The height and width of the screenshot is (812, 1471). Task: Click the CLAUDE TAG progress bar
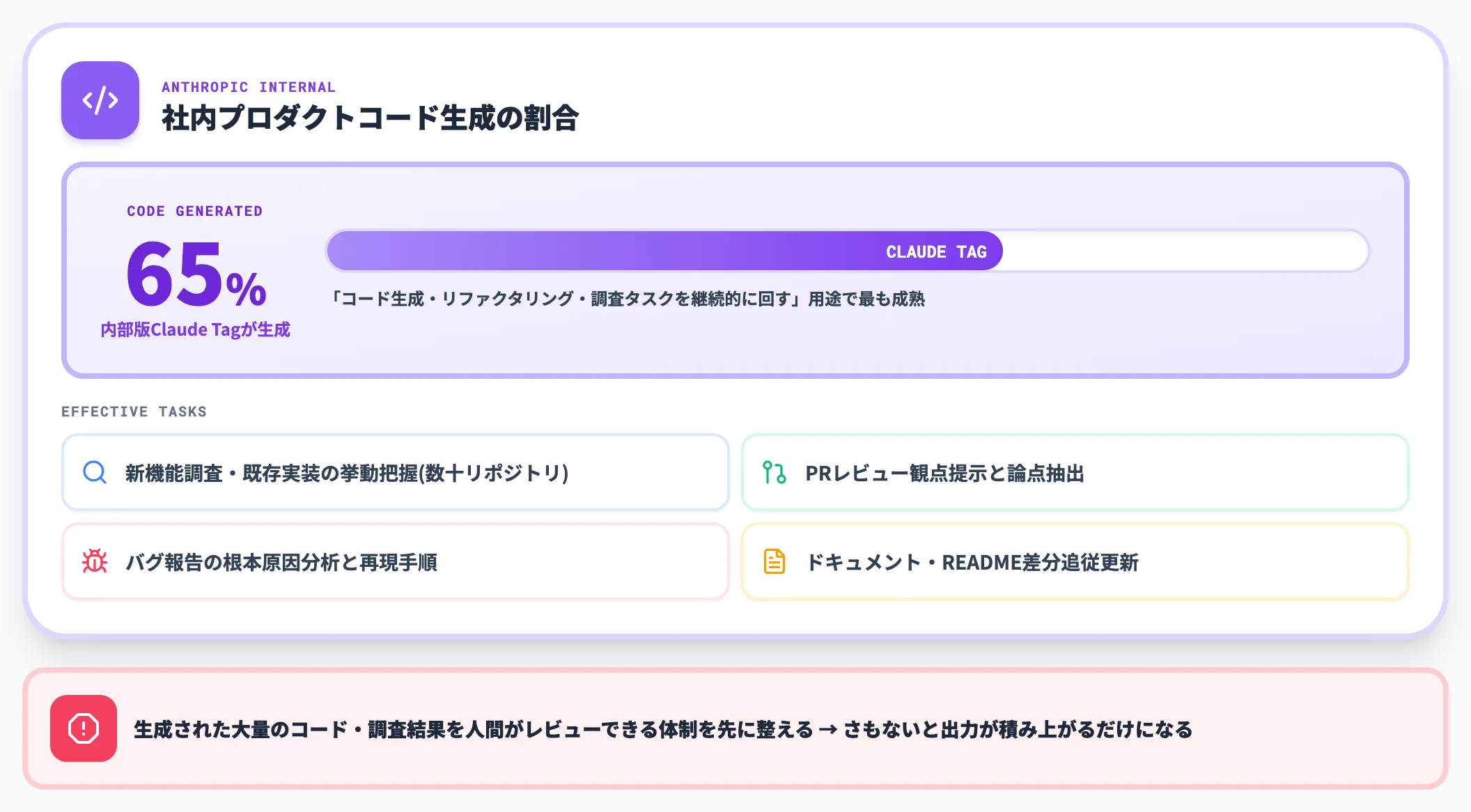coord(847,251)
